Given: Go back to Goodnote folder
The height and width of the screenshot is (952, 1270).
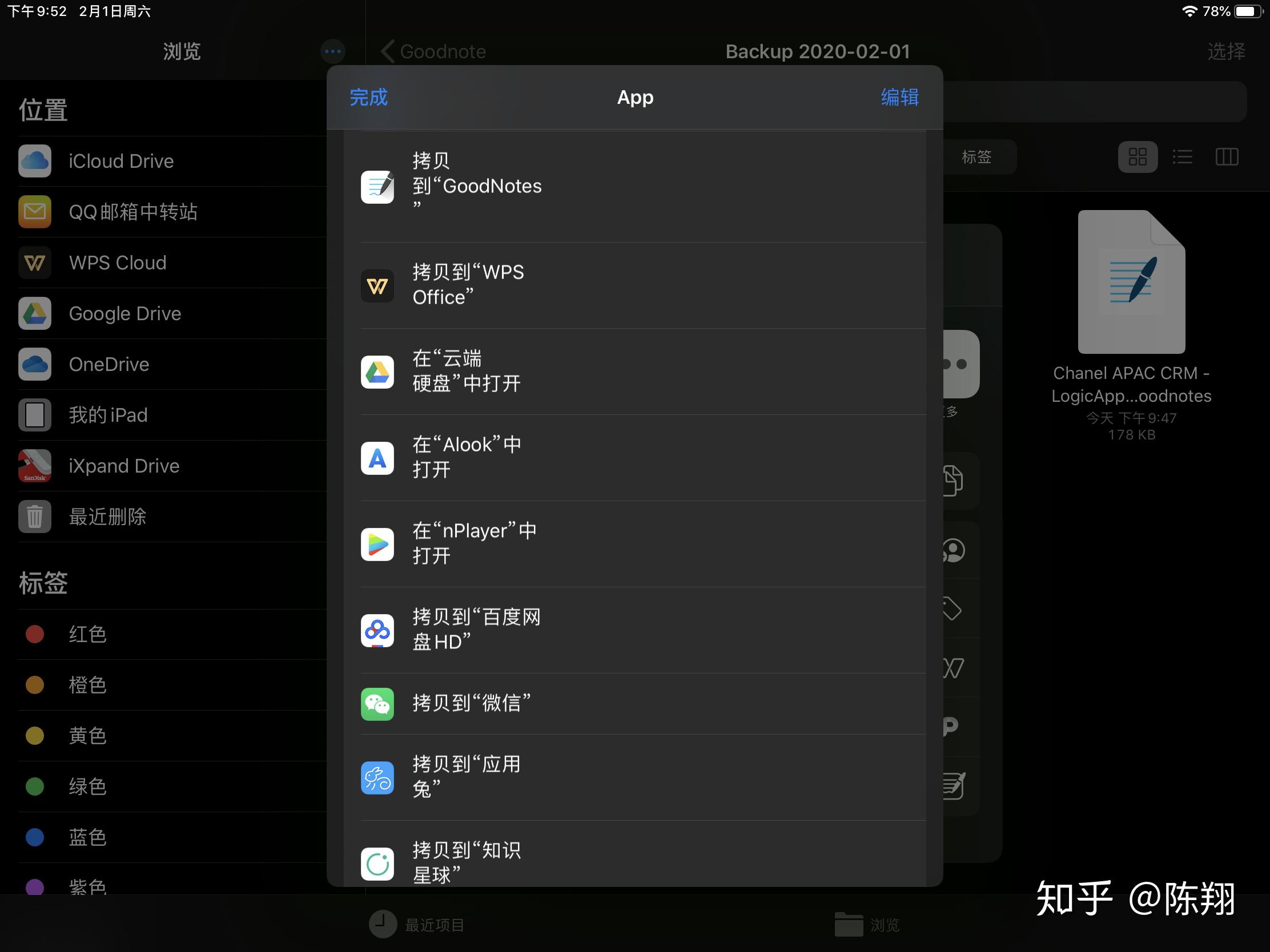Looking at the screenshot, I should pyautogui.click(x=434, y=51).
